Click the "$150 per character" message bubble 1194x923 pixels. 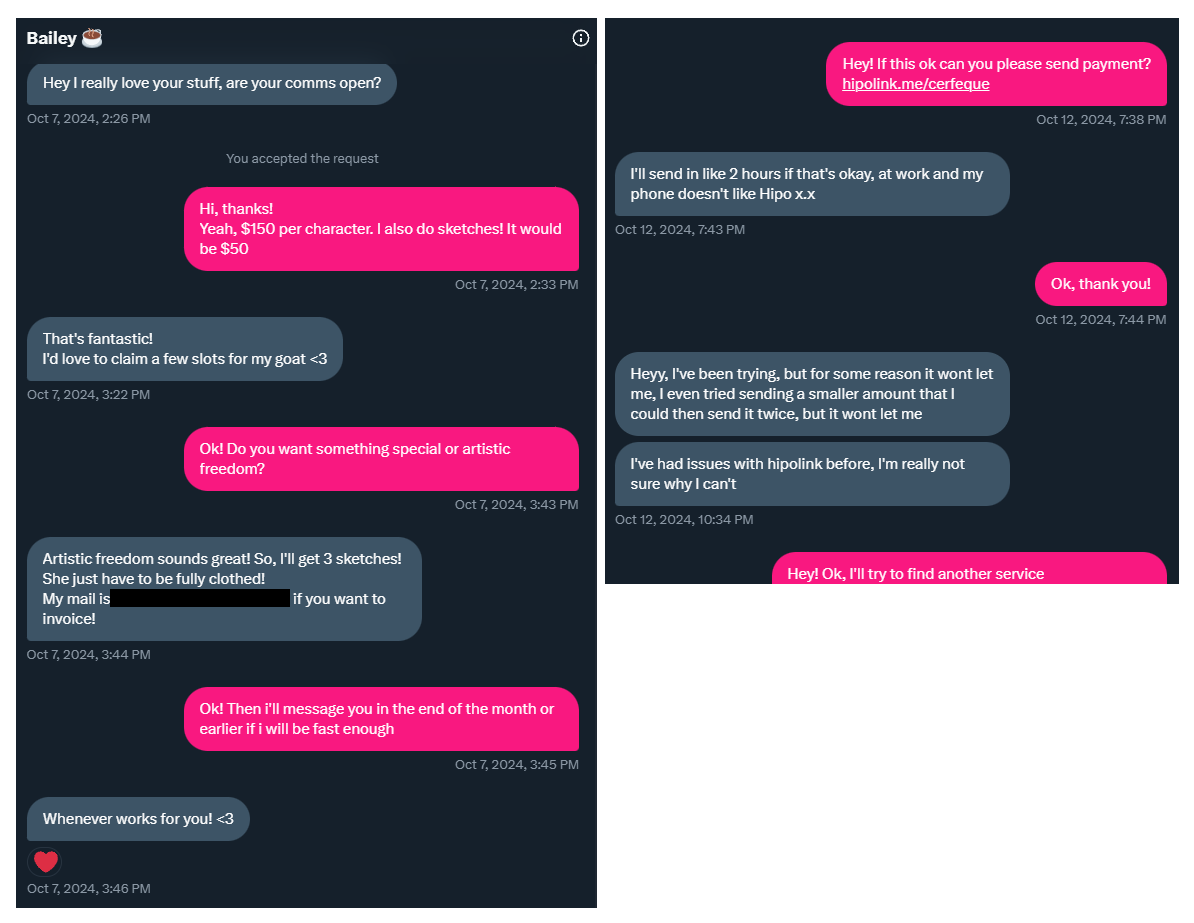pyautogui.click(x=381, y=229)
